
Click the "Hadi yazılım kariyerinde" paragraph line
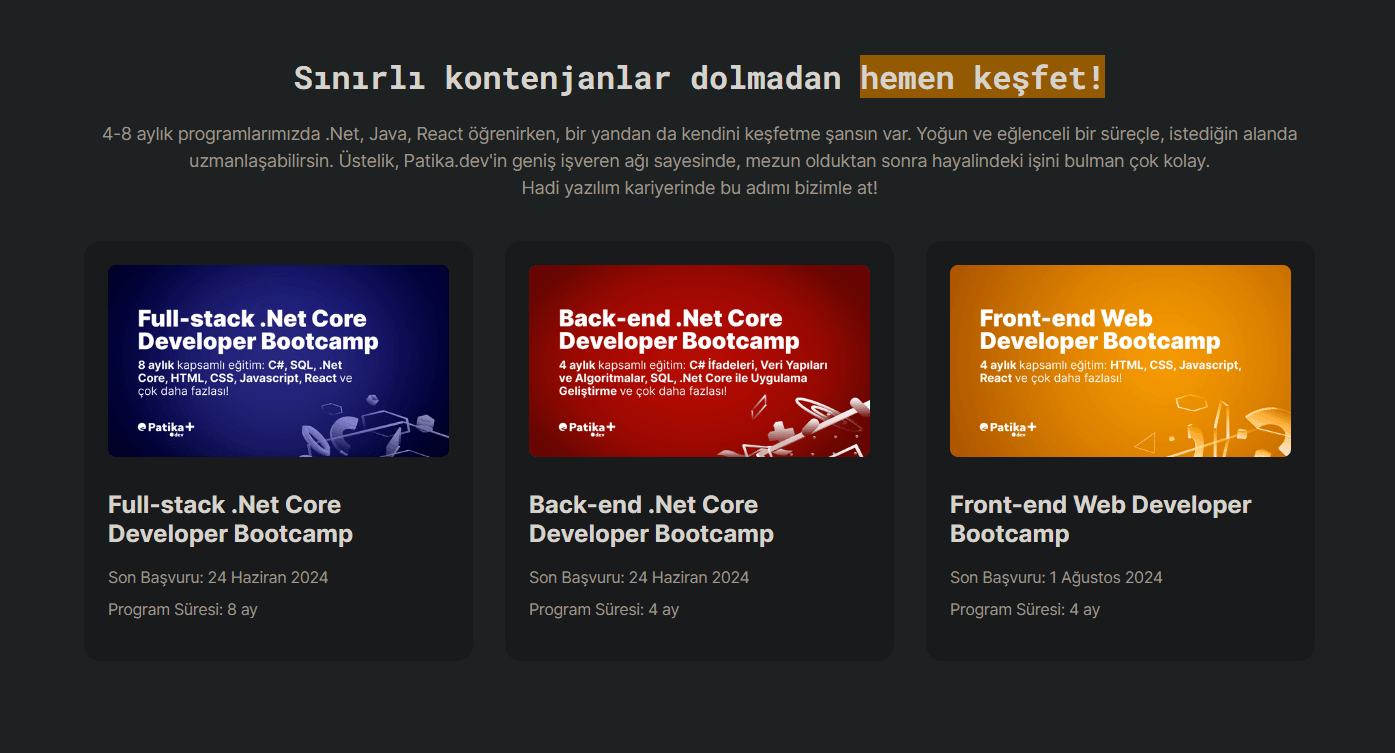(x=699, y=188)
